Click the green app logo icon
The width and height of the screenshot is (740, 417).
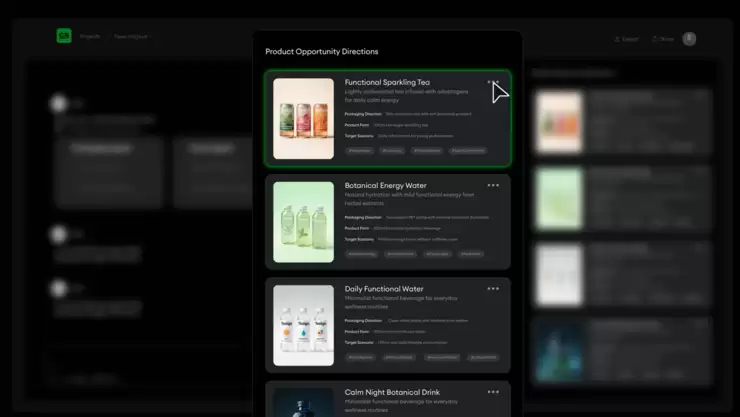64,37
